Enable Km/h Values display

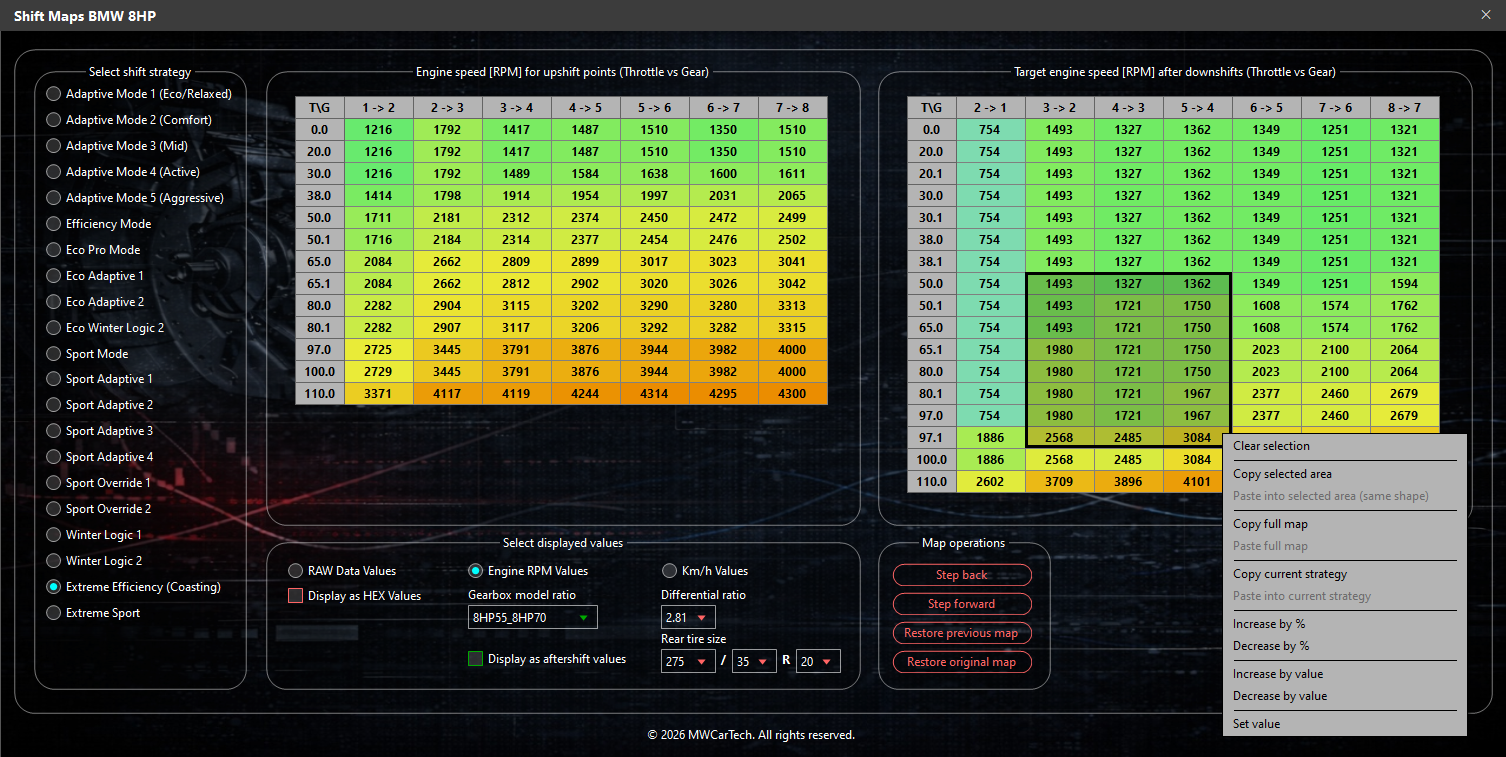click(669, 570)
